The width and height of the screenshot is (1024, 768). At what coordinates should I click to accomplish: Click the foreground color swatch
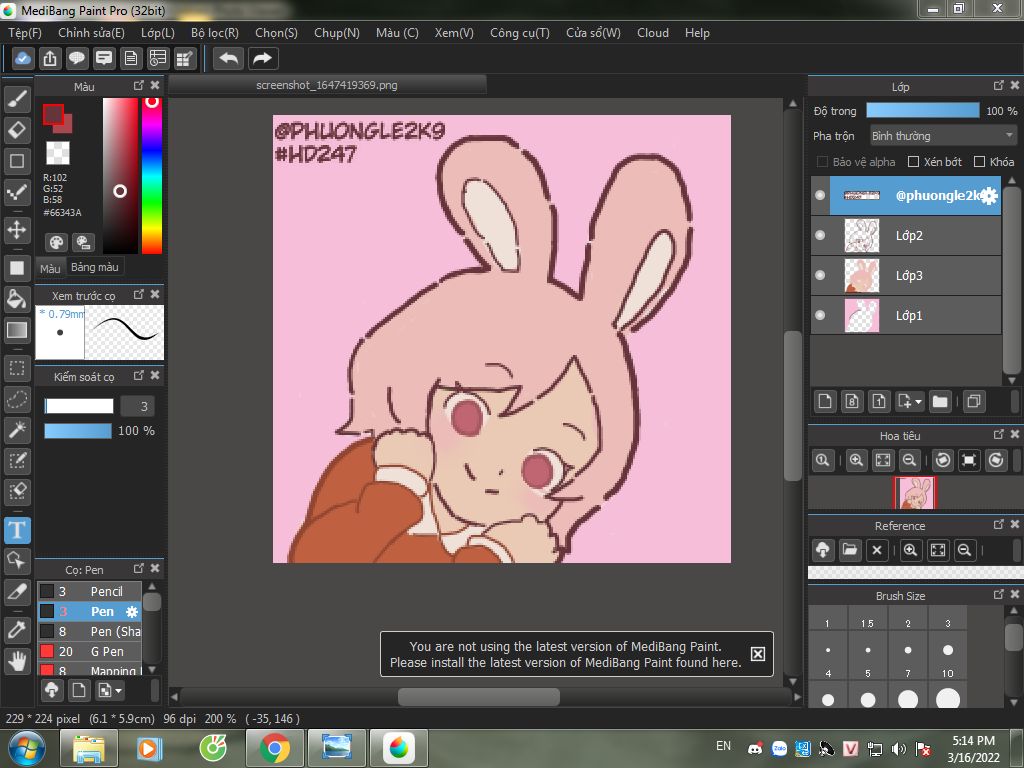click(x=53, y=114)
